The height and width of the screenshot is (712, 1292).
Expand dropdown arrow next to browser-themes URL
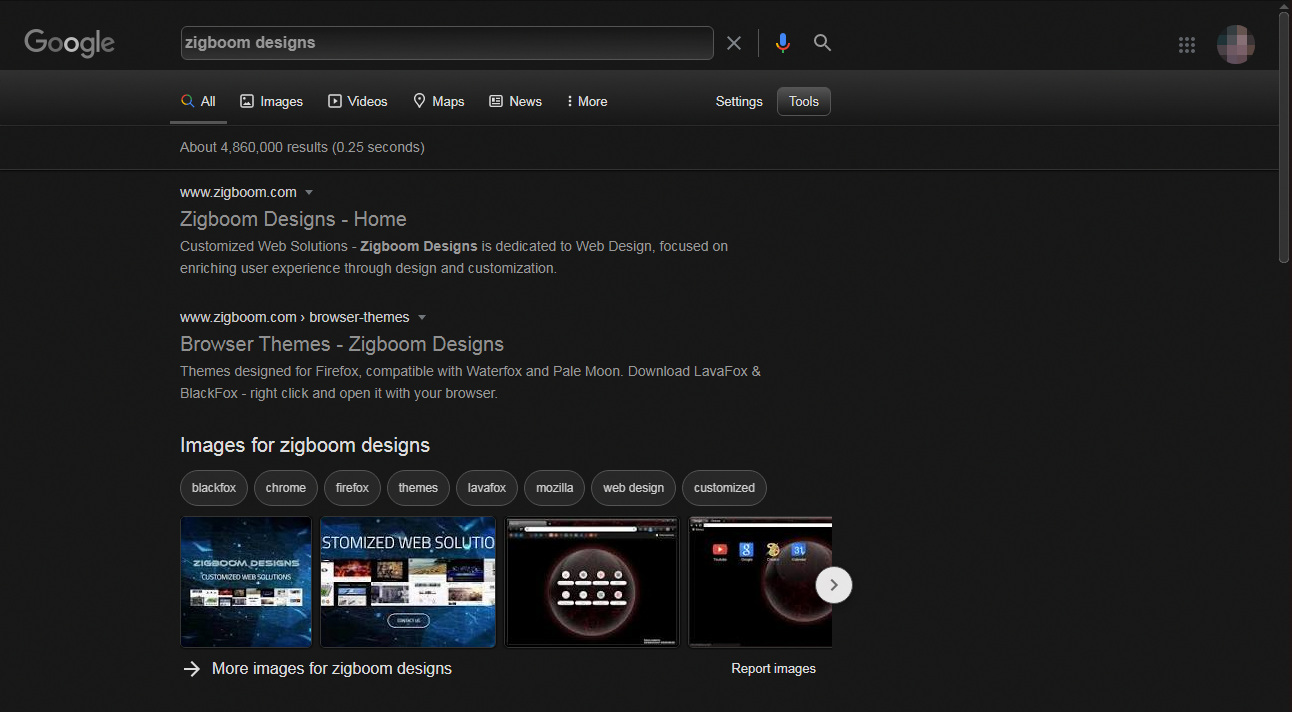422,317
